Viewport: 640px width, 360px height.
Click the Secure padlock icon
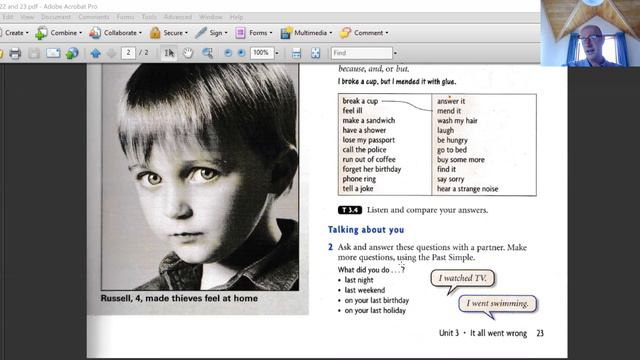[155, 33]
